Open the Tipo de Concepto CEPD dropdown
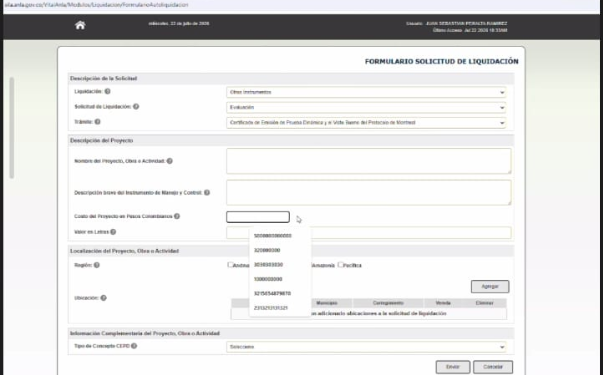 (366, 347)
